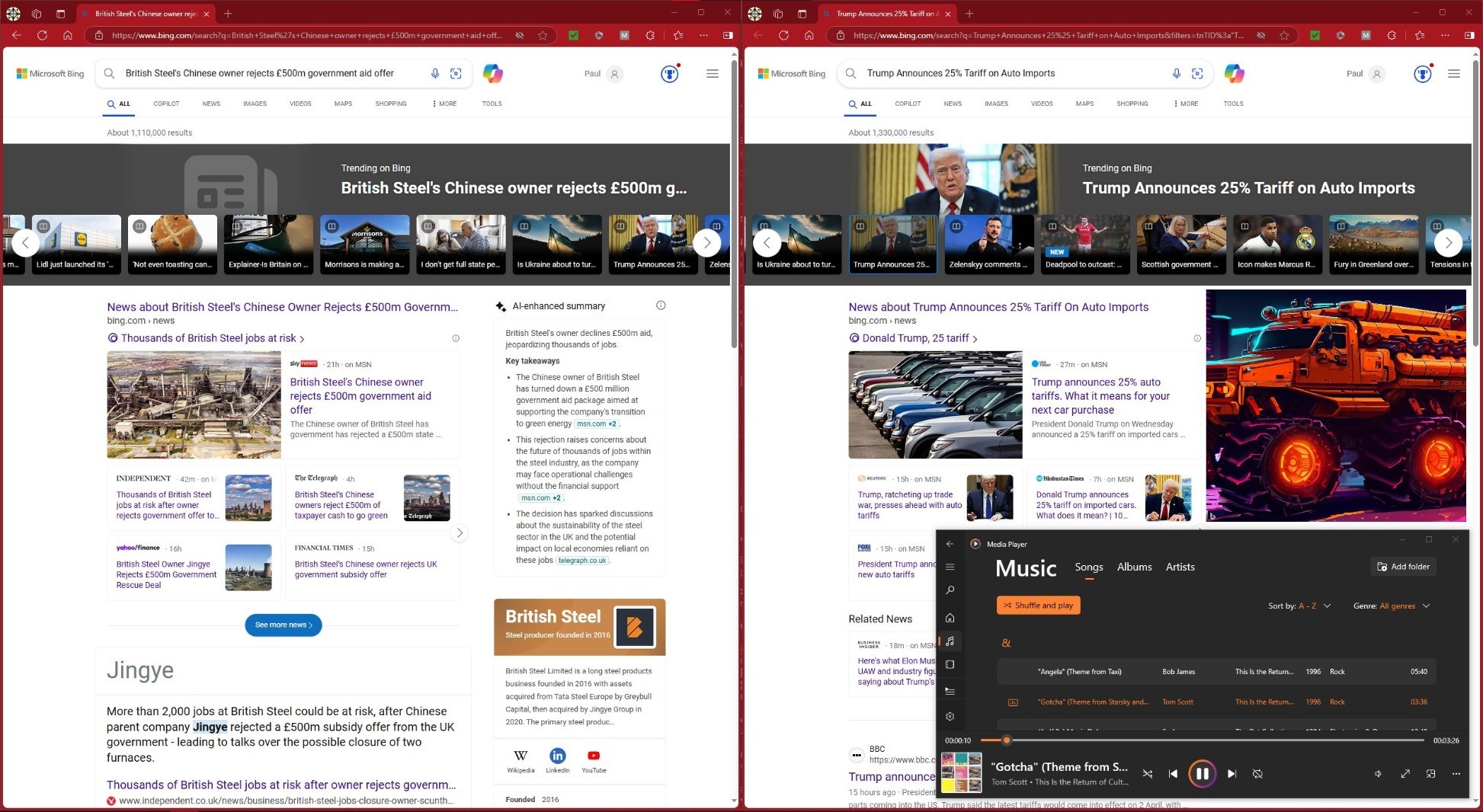This screenshot has height=812, width=1483.
Task: Open Paul profile avatar in right Bing window
Action: [1376, 74]
